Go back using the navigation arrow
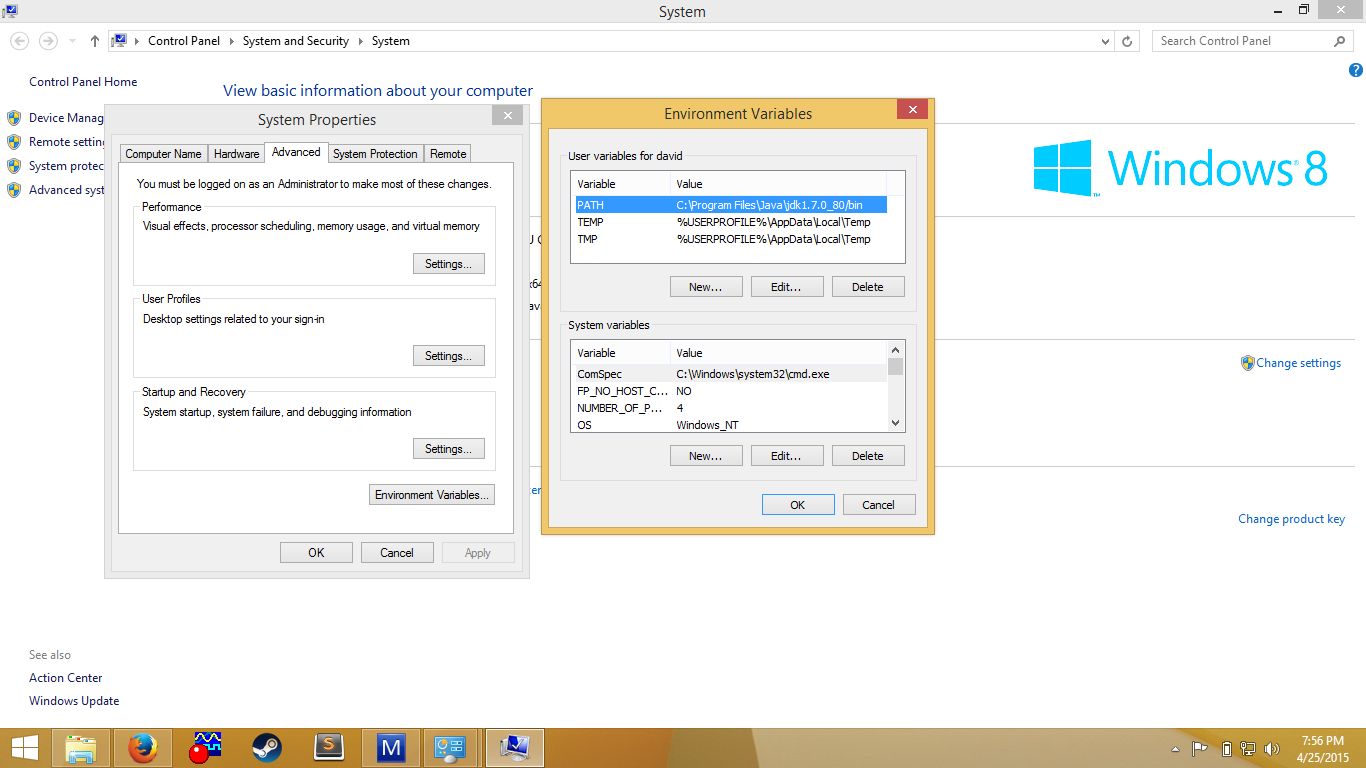The height and width of the screenshot is (768, 1366). 20,41
